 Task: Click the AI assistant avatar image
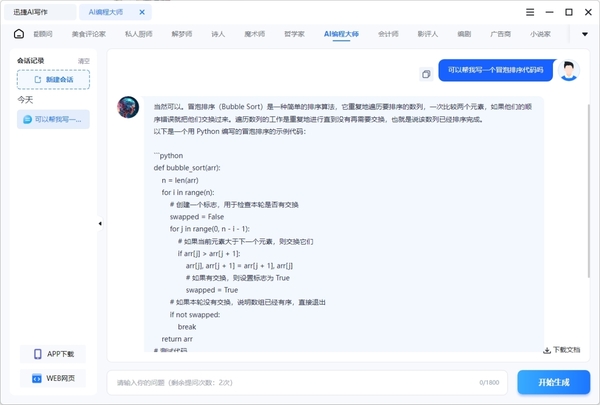pyautogui.click(x=127, y=107)
